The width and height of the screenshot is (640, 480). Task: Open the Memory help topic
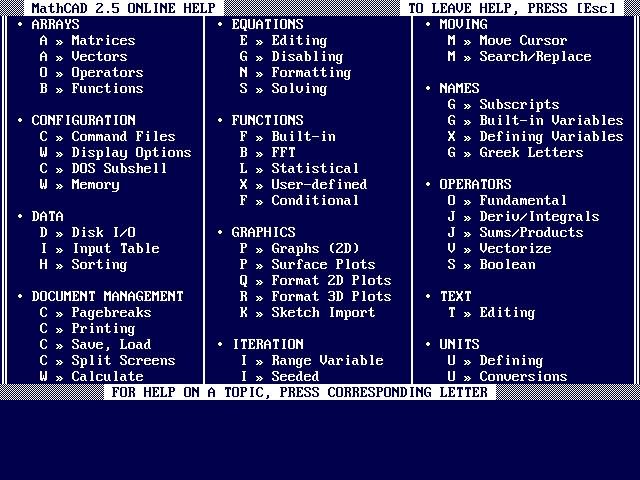click(x=96, y=184)
